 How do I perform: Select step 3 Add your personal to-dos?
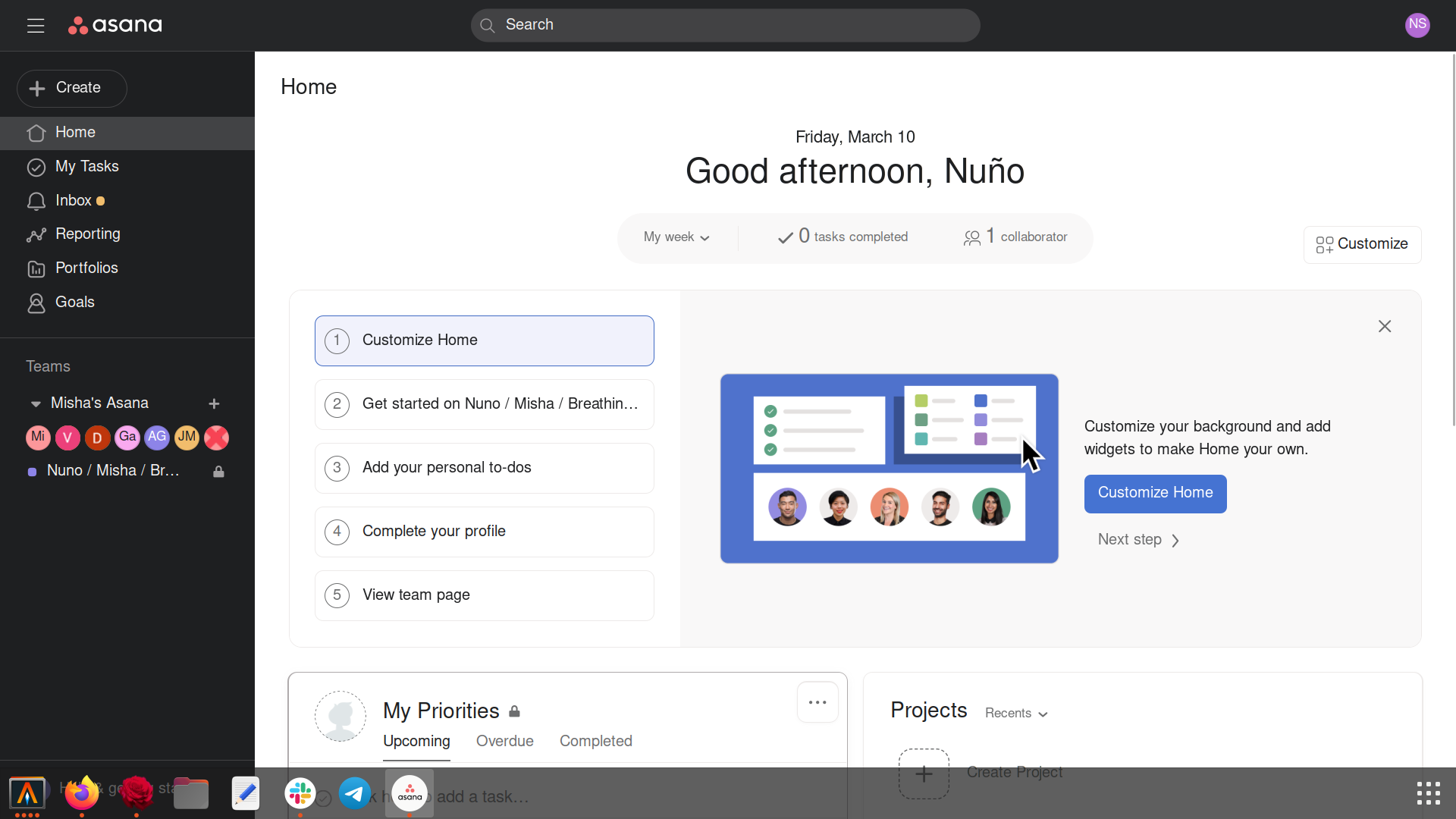(484, 468)
